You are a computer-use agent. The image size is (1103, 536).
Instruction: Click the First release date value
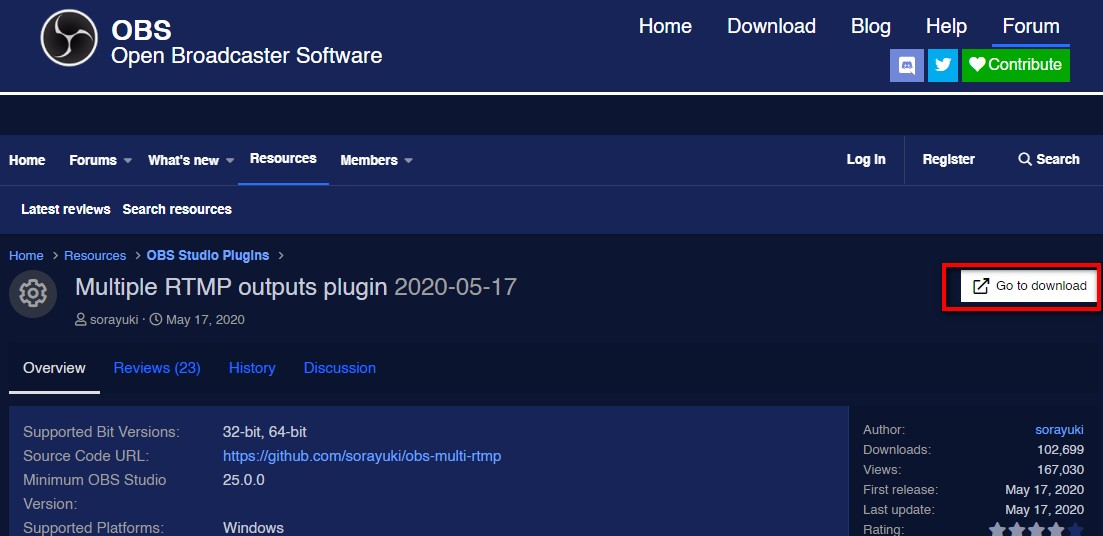coord(1045,490)
